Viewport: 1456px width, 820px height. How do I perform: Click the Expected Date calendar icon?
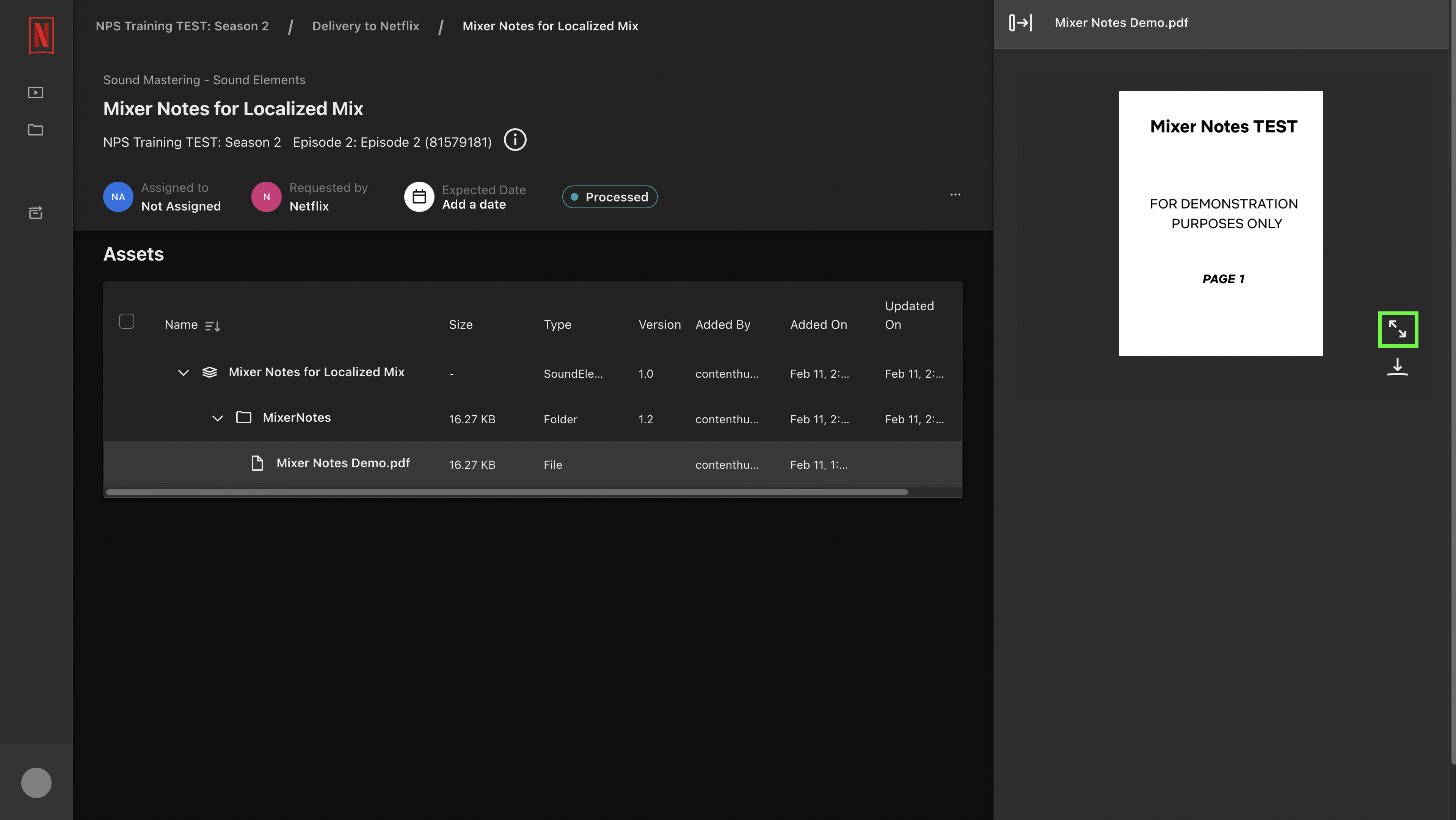point(419,197)
